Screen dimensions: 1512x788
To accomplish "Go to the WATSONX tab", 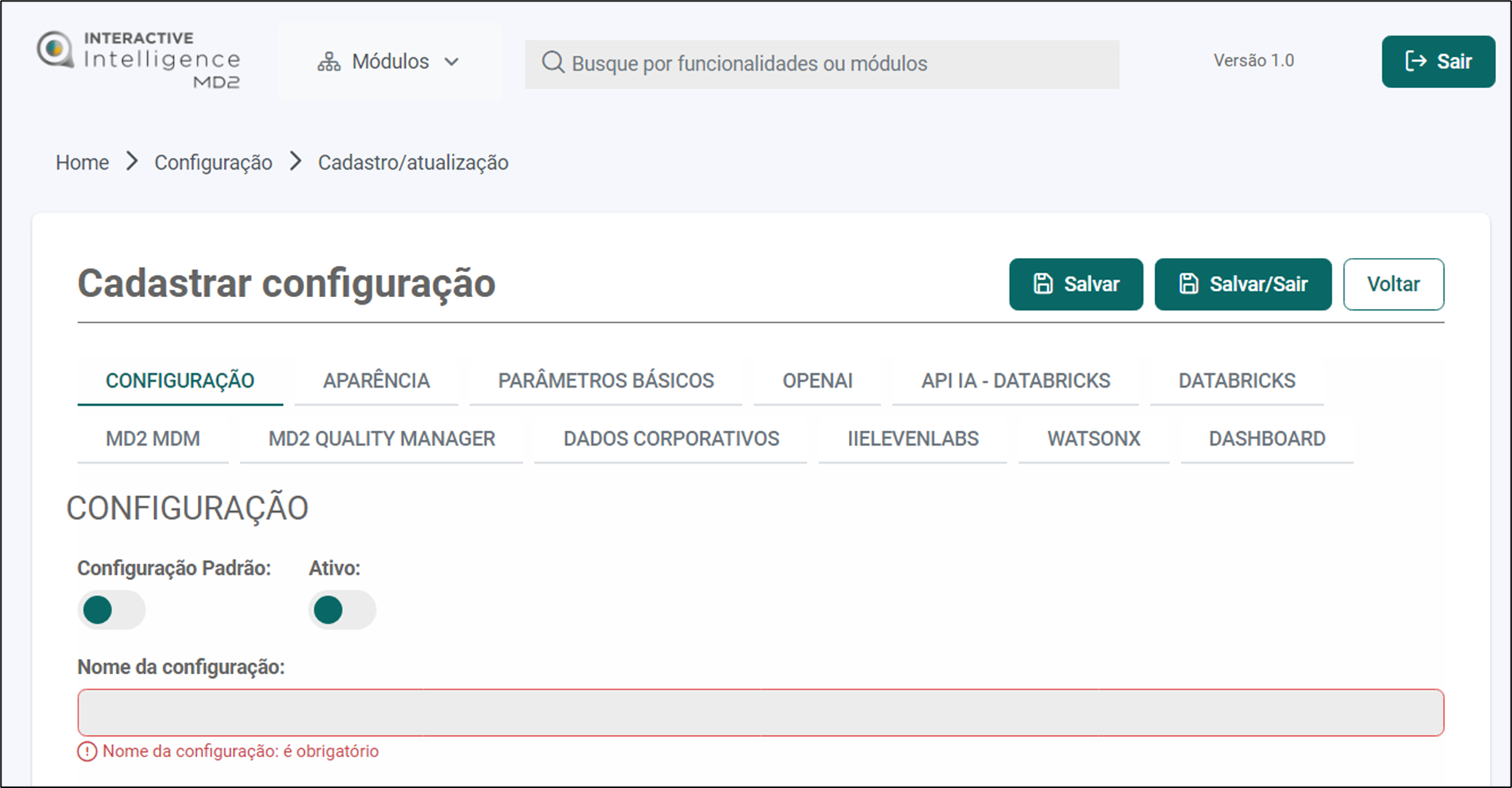I will 1093,439.
